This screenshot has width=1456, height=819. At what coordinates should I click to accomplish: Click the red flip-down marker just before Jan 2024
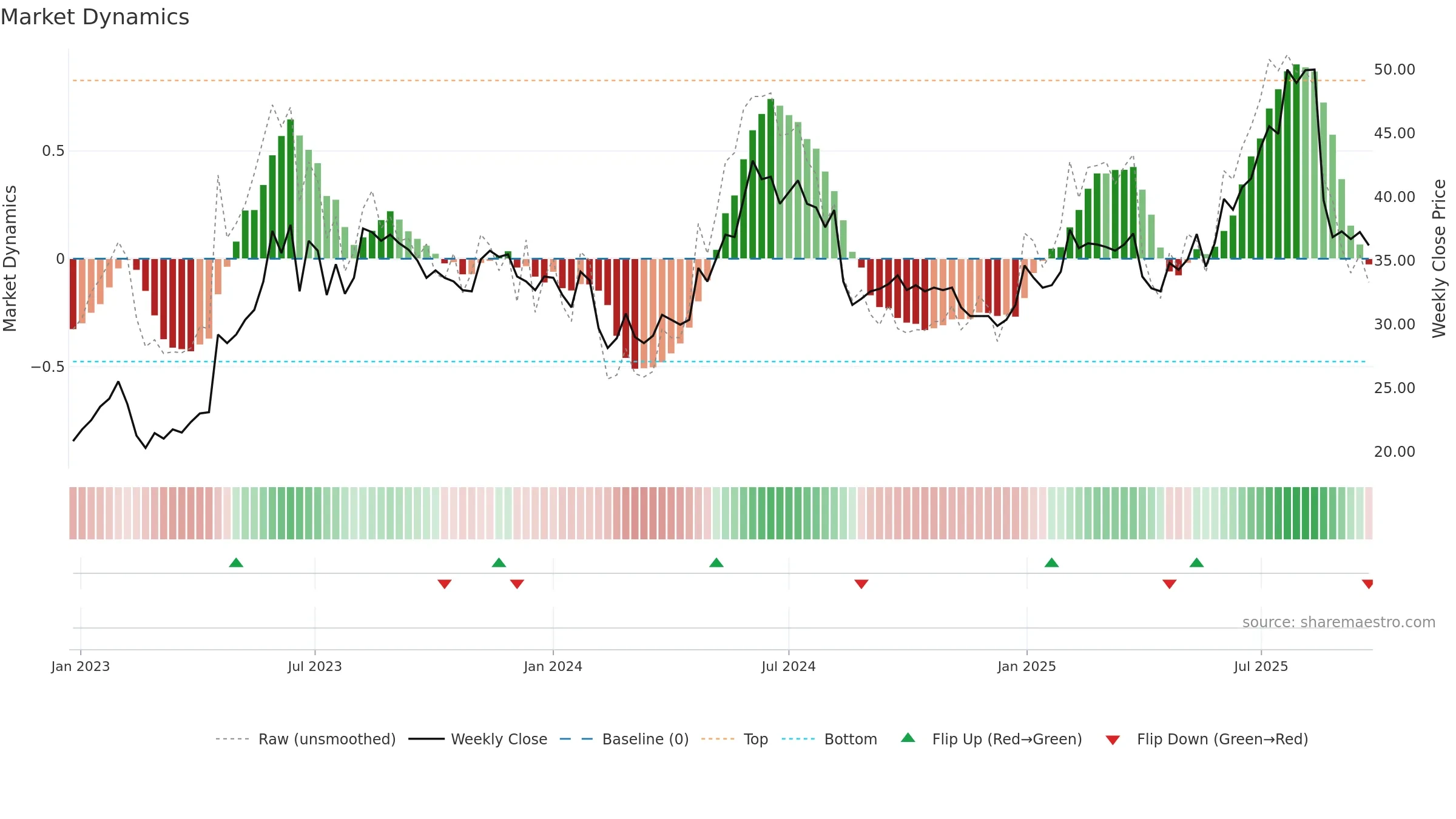coord(517,584)
